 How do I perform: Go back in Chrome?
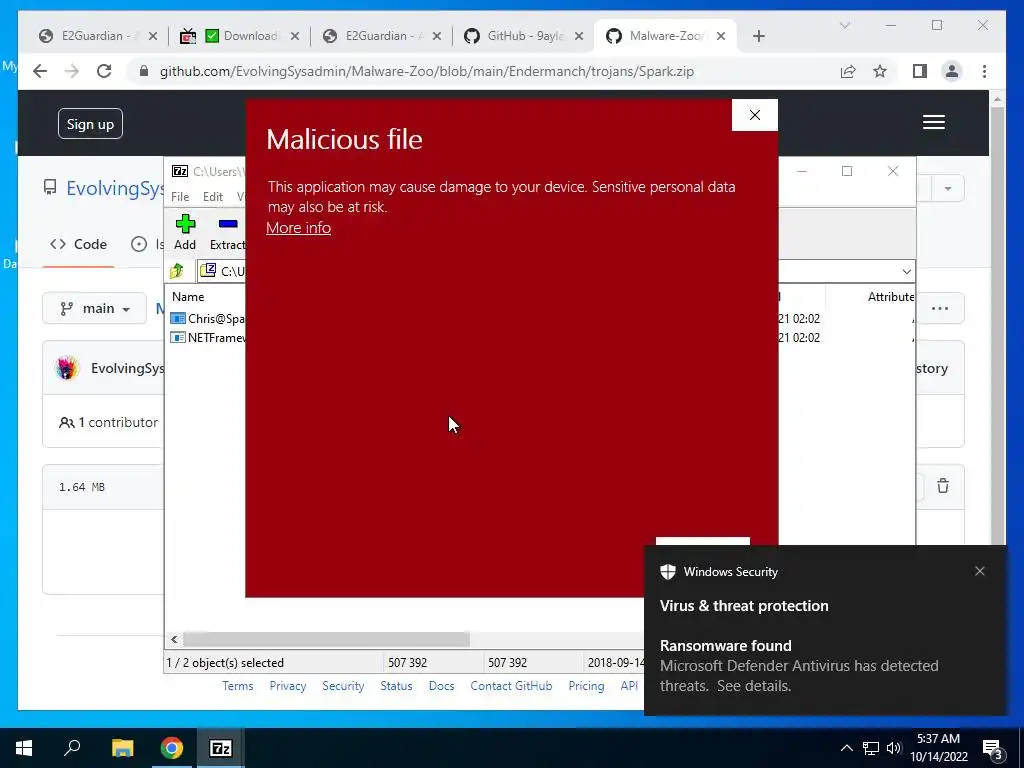40,71
